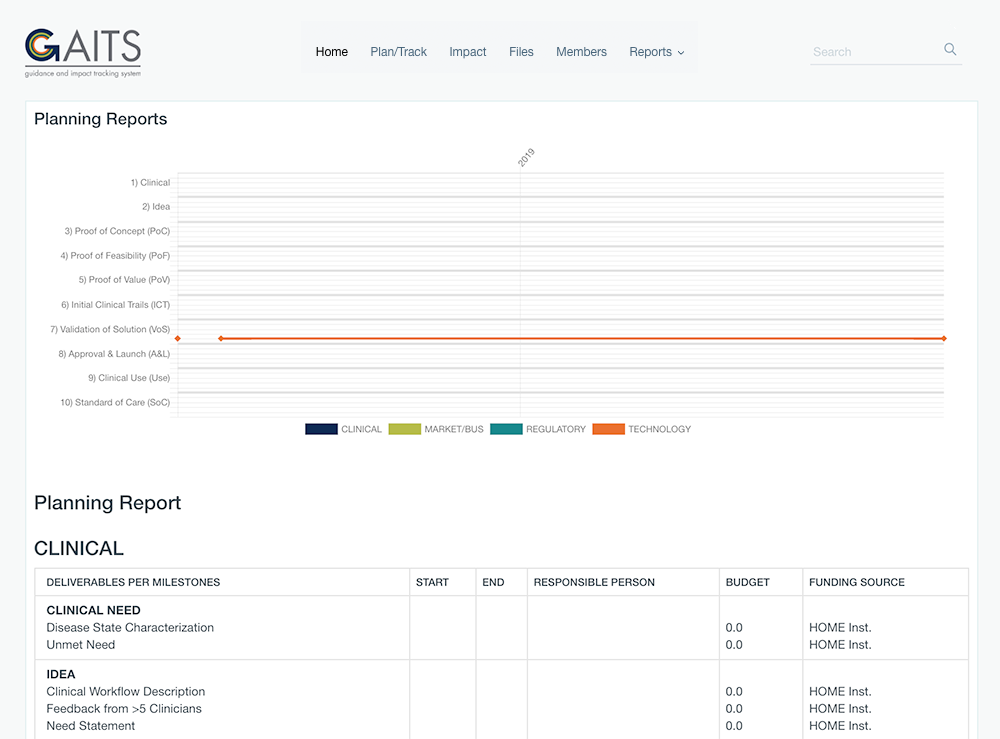This screenshot has height=739, width=1000.
Task: Select the Clinical Workflow Description deliverable
Action: (126, 691)
